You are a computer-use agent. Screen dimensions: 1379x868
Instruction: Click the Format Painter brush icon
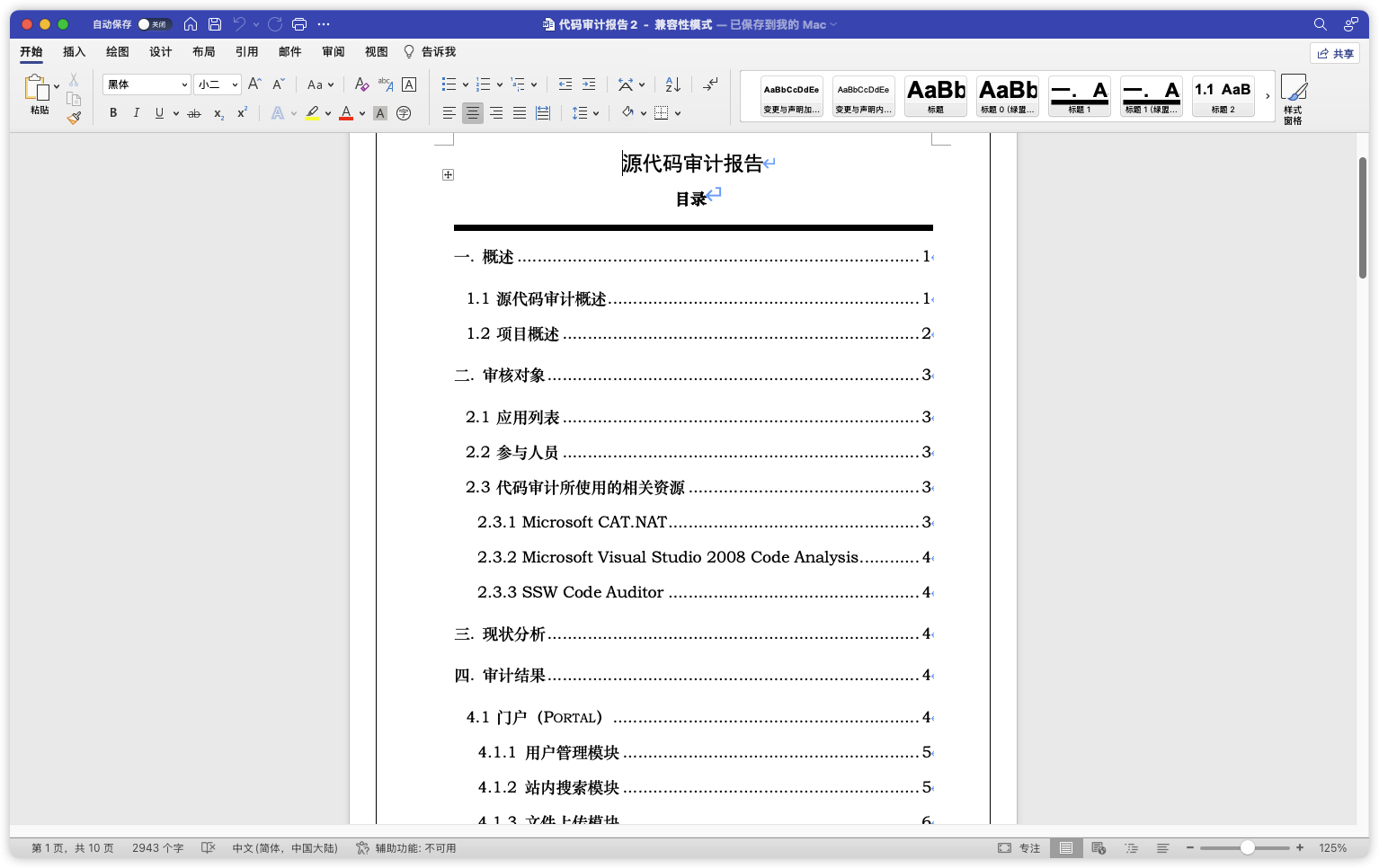click(74, 117)
